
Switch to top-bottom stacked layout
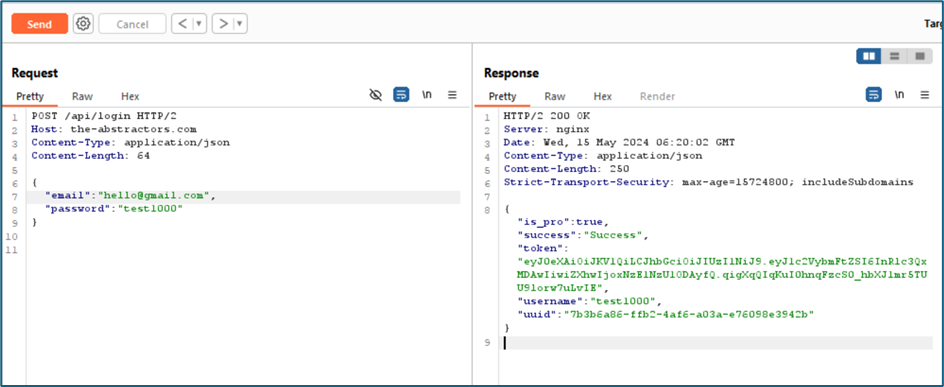click(894, 56)
